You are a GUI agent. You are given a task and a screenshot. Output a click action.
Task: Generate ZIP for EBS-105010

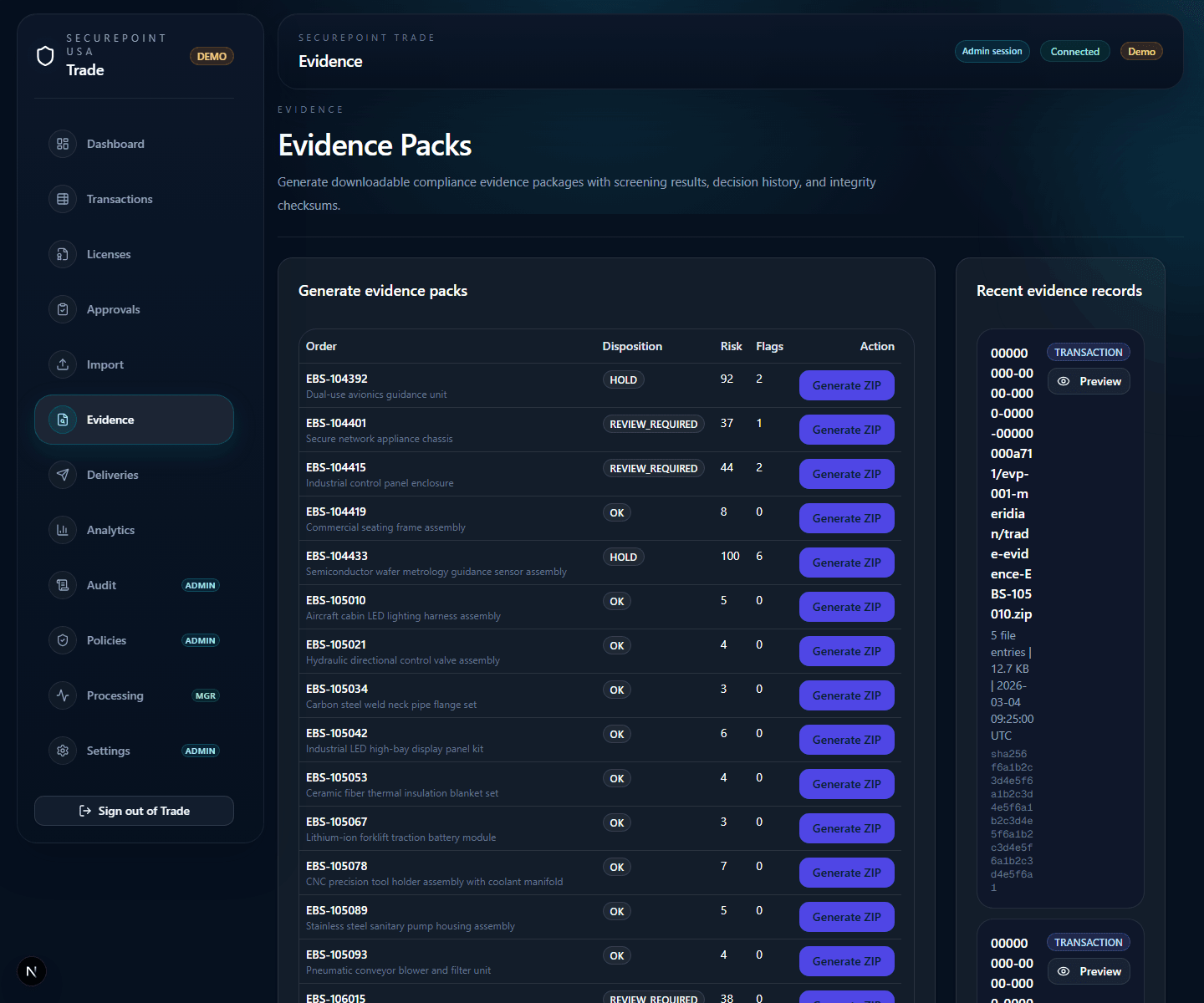point(847,607)
